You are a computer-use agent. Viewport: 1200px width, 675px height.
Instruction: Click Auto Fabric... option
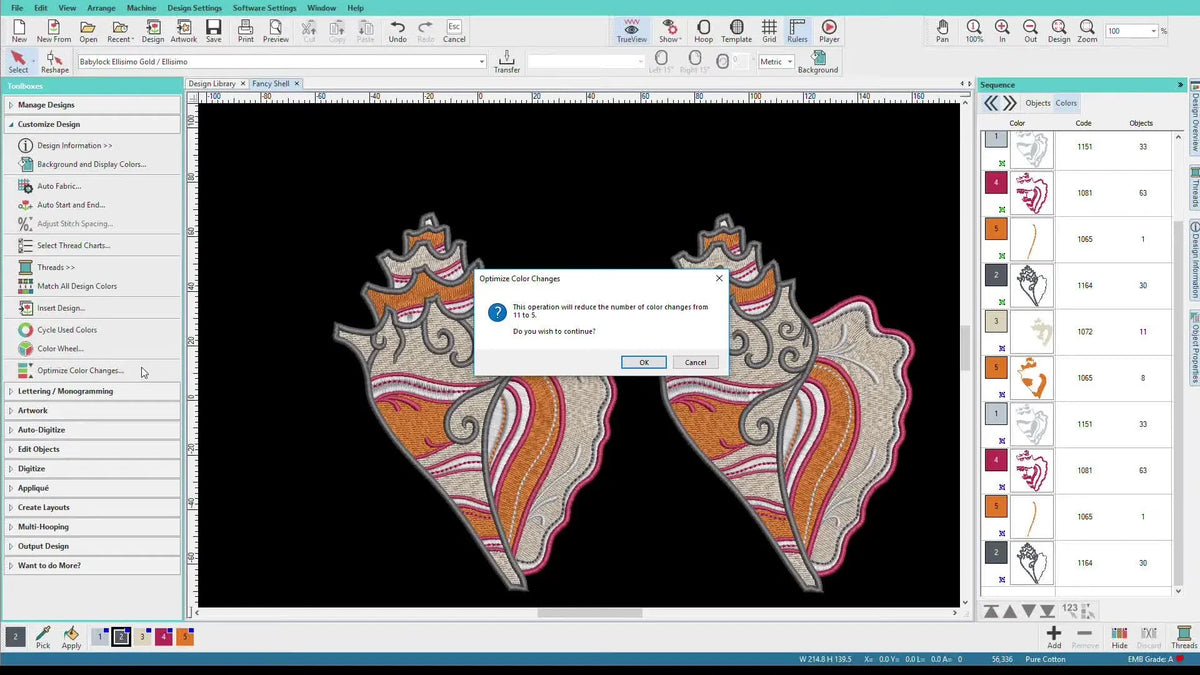coord(59,186)
